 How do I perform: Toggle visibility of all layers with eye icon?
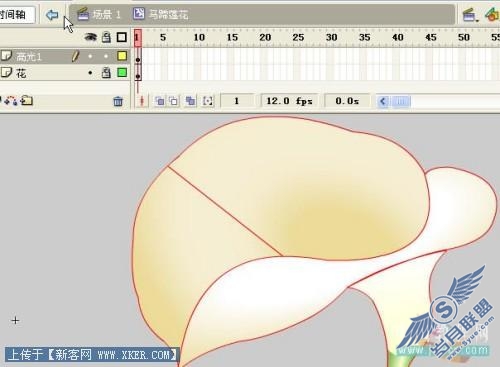[x=90, y=37]
